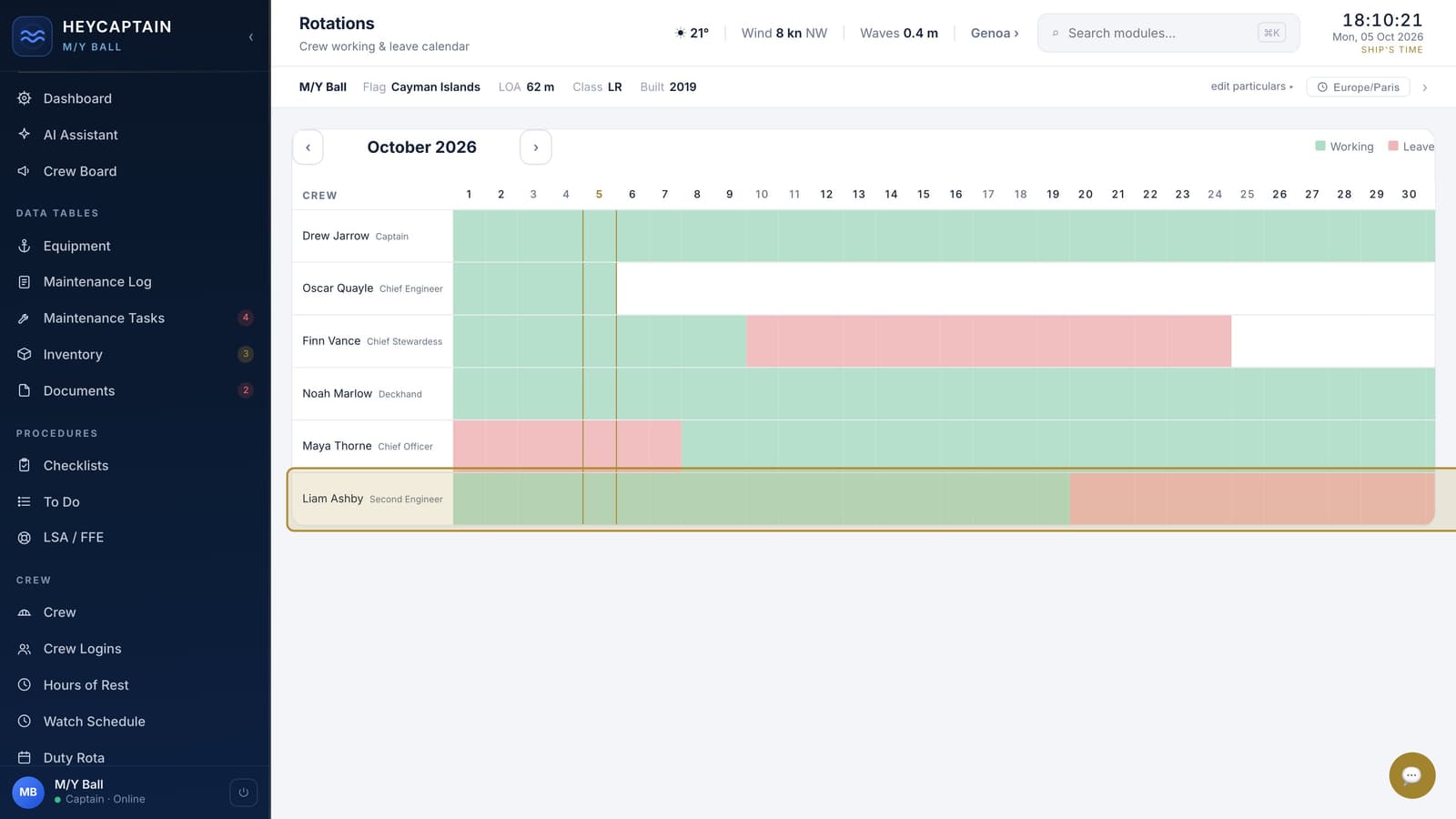Click Noah Marlow crew name

pyautogui.click(x=337, y=394)
